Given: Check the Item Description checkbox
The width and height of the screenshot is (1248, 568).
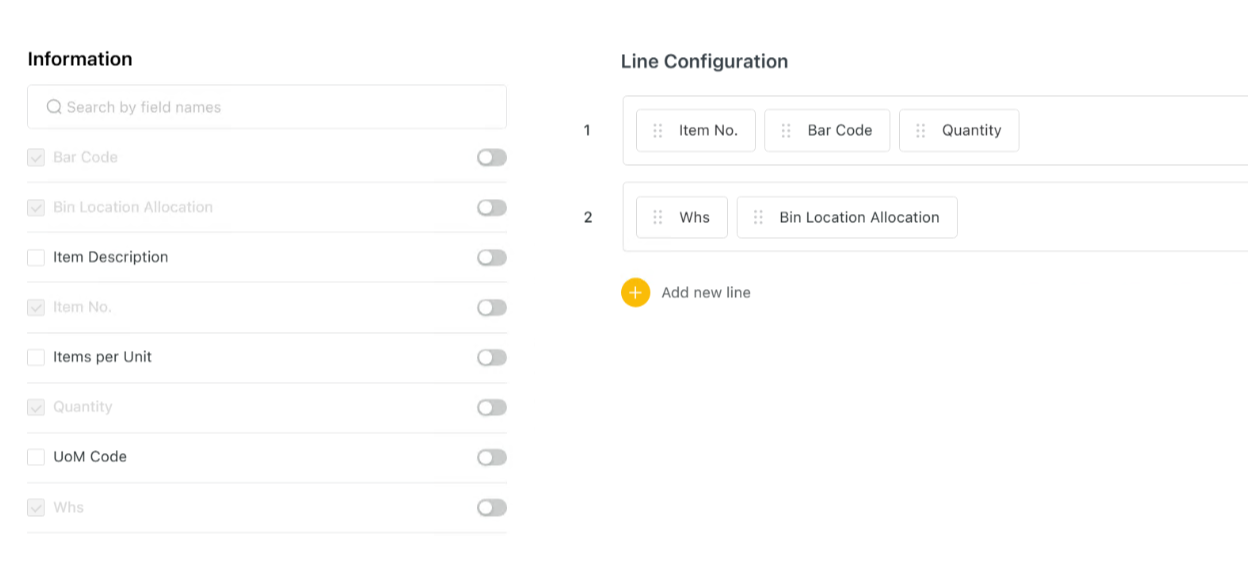Looking at the screenshot, I should click(x=36, y=258).
